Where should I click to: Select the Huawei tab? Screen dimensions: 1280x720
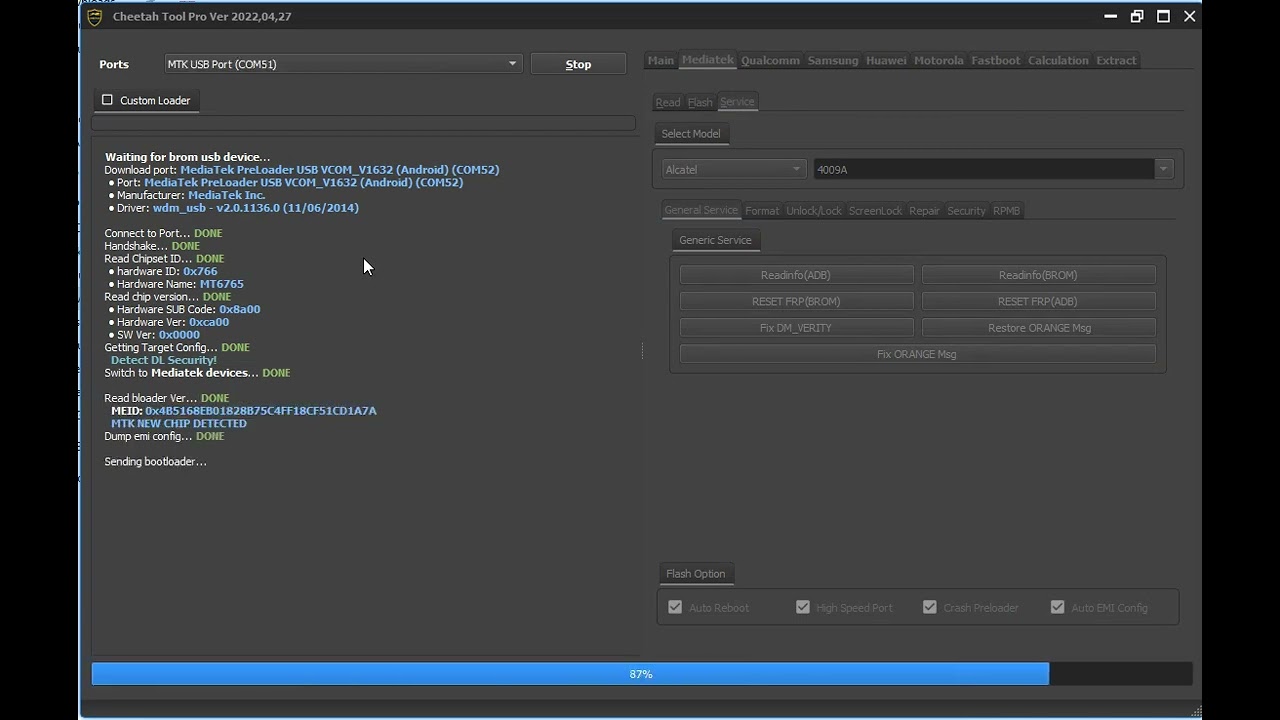[886, 60]
